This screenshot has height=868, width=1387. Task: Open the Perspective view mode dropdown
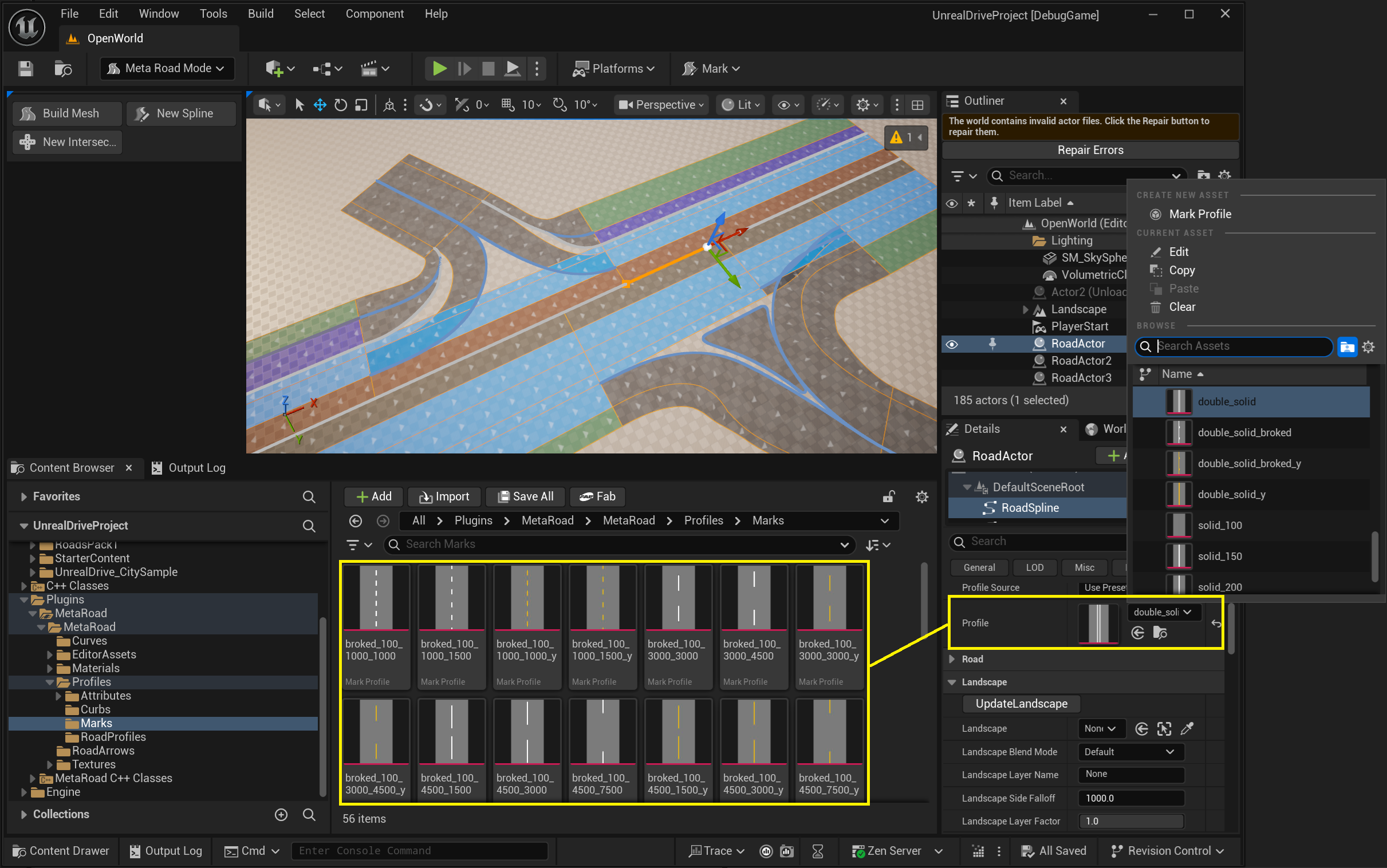[661, 105]
